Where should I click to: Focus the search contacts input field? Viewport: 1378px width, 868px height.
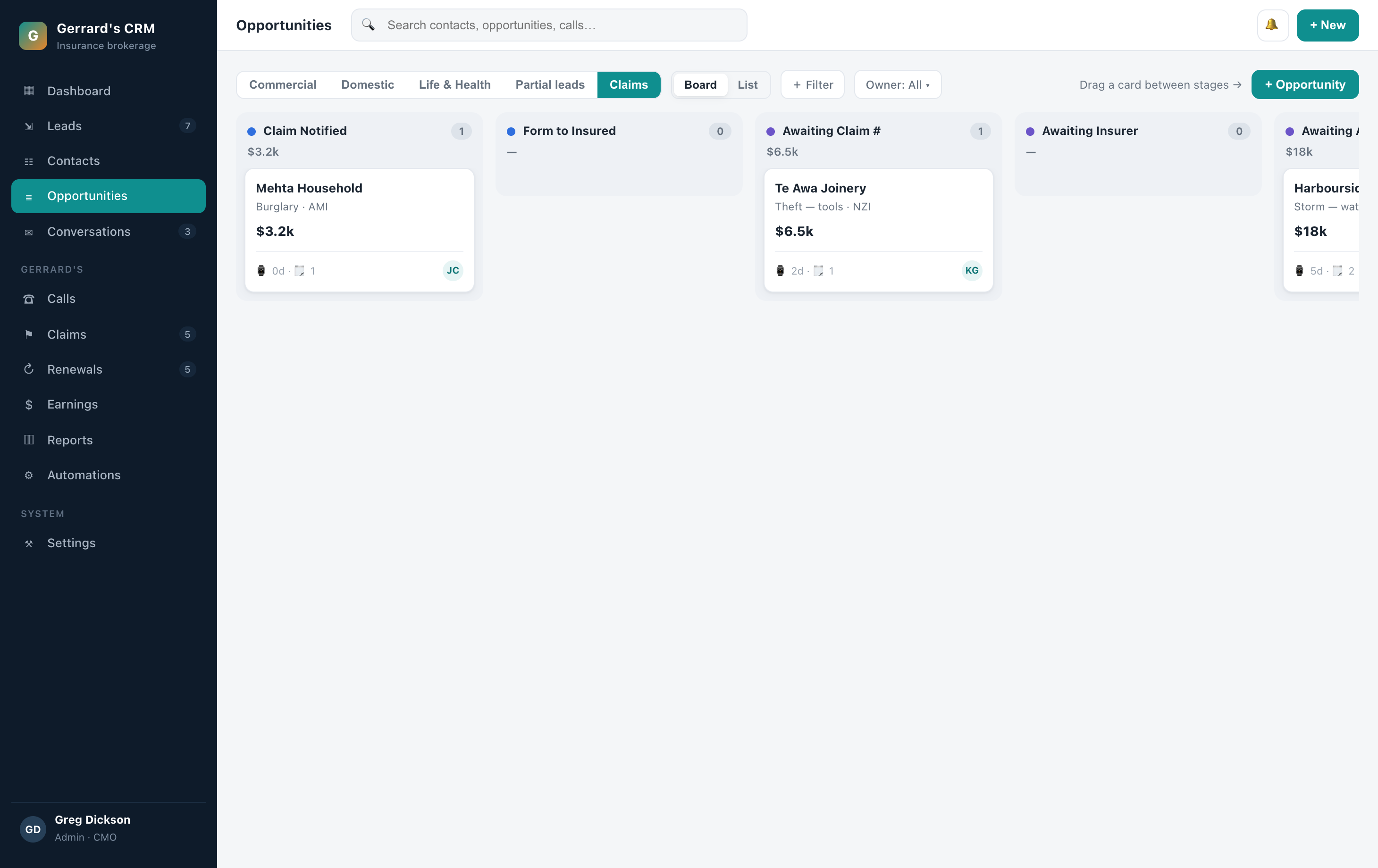click(549, 25)
